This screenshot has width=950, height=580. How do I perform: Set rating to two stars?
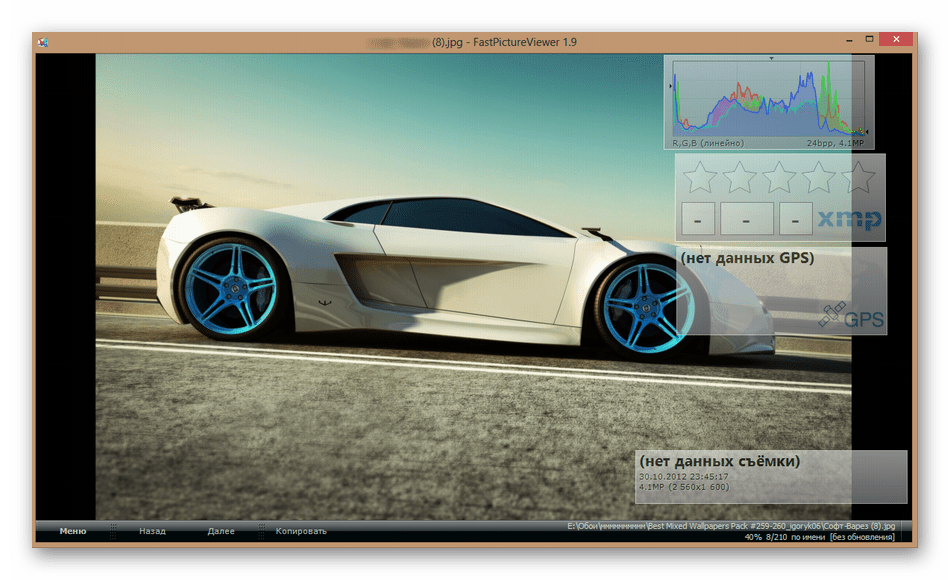click(739, 177)
